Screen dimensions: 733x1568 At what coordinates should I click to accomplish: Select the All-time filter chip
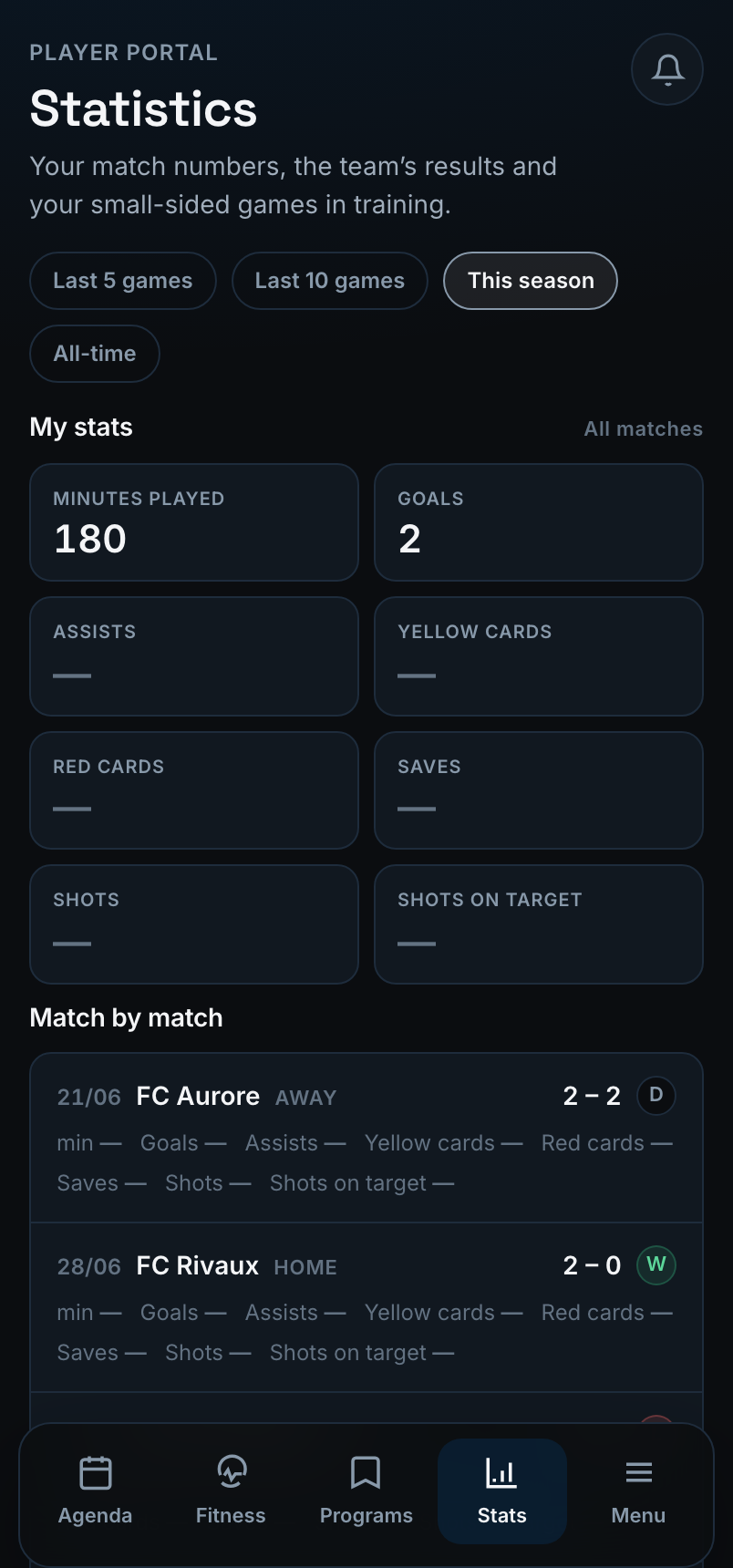[x=95, y=354]
